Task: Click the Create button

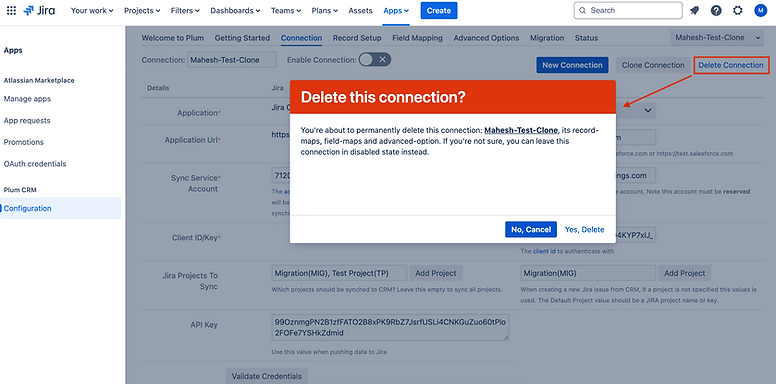Action: tap(439, 10)
